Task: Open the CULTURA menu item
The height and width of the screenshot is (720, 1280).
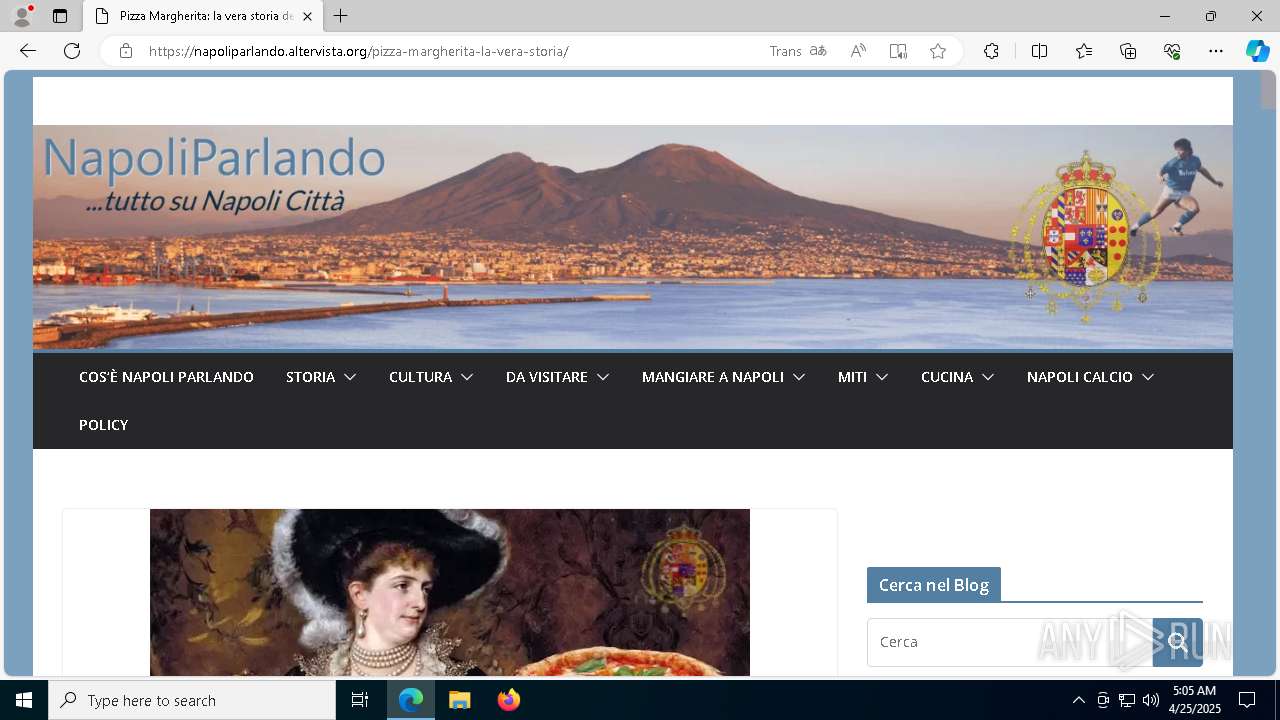Action: (420, 377)
